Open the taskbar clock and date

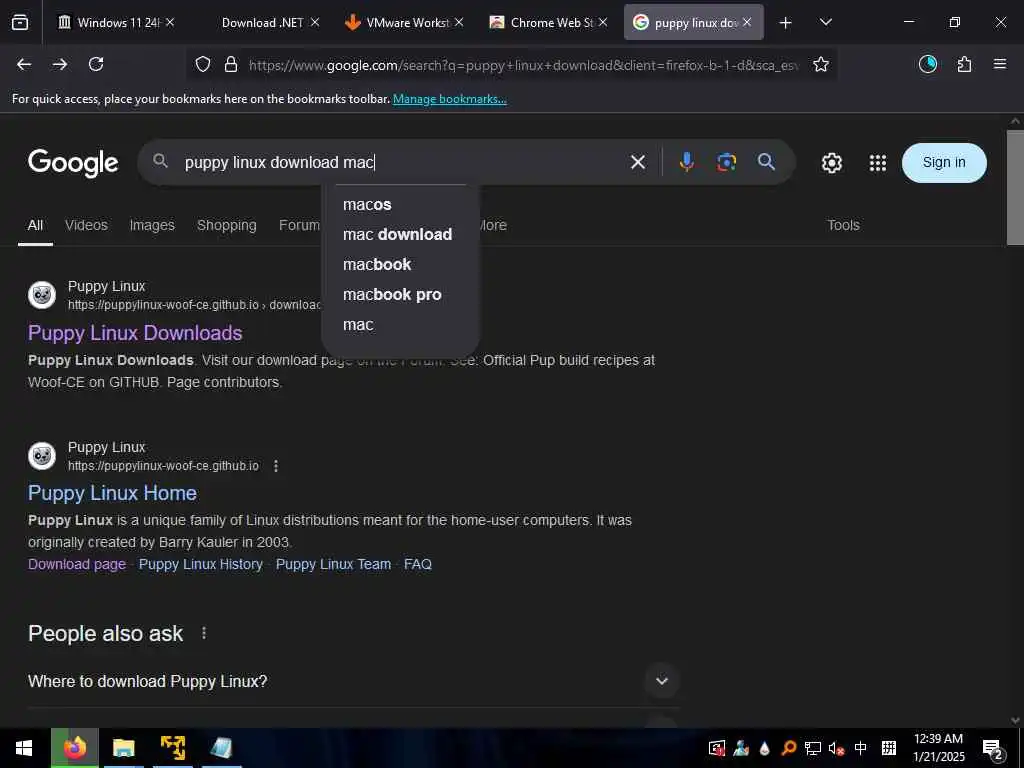point(938,748)
